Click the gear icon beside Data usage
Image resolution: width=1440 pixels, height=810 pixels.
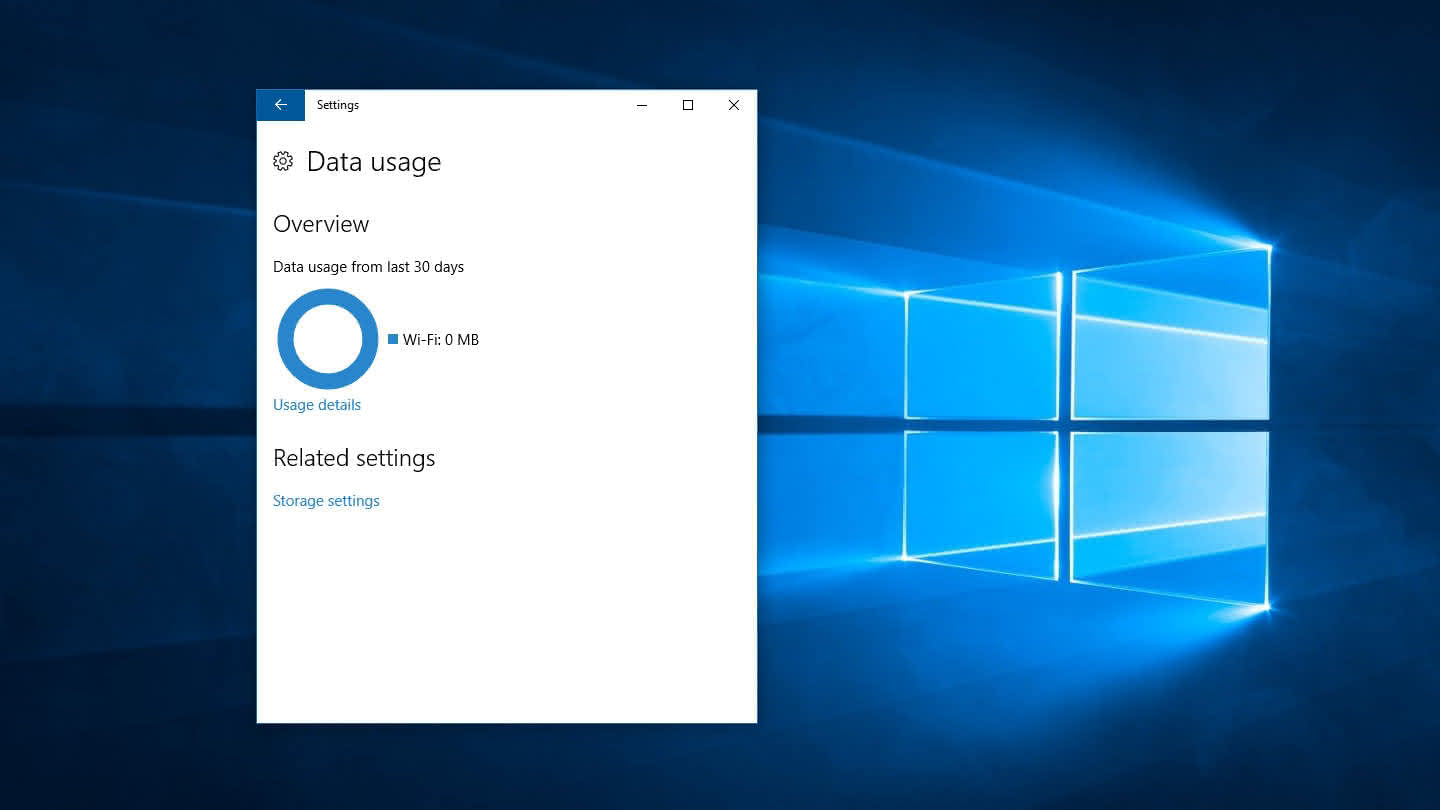(283, 161)
